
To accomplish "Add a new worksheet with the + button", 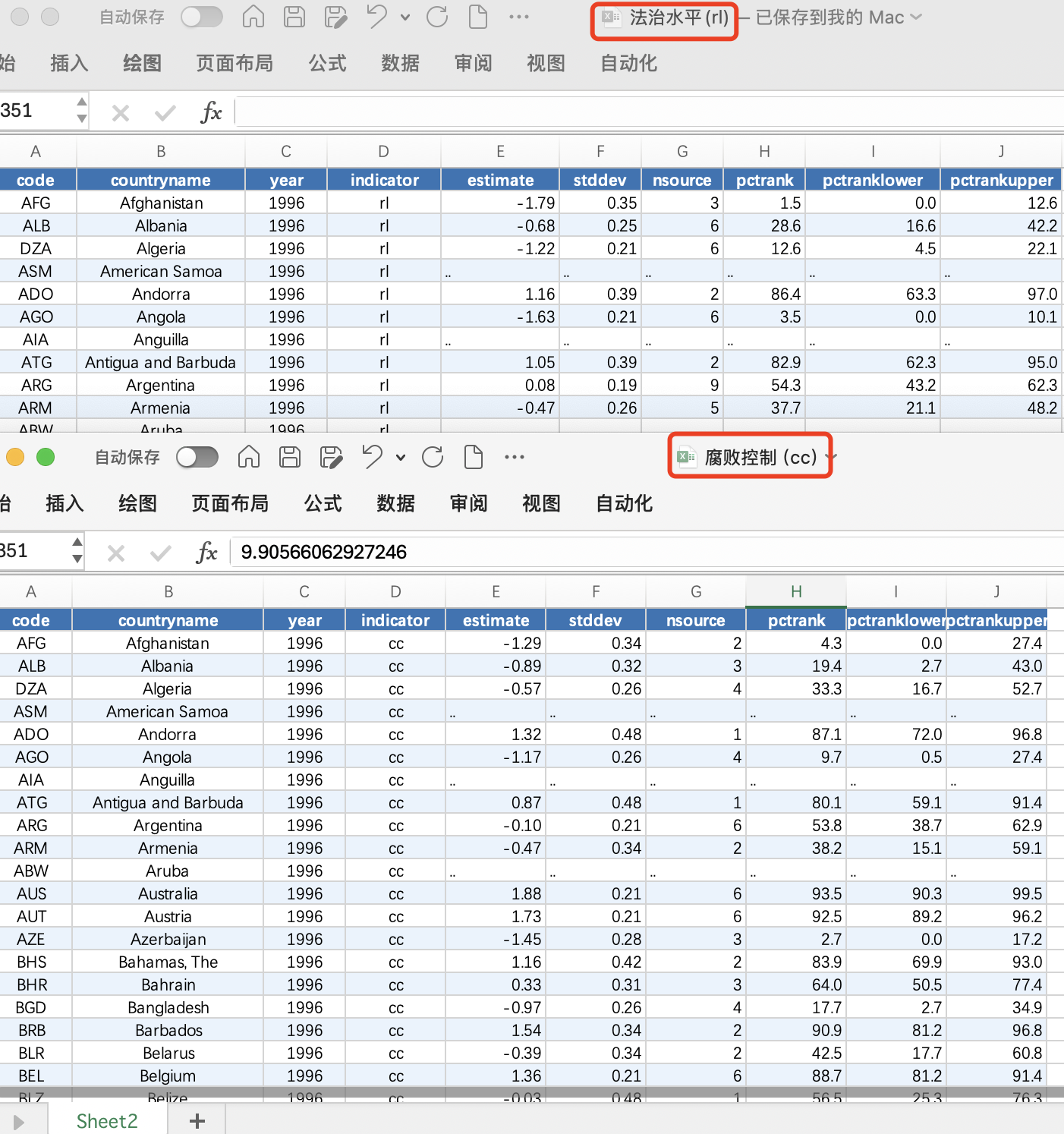I will (x=196, y=1120).
